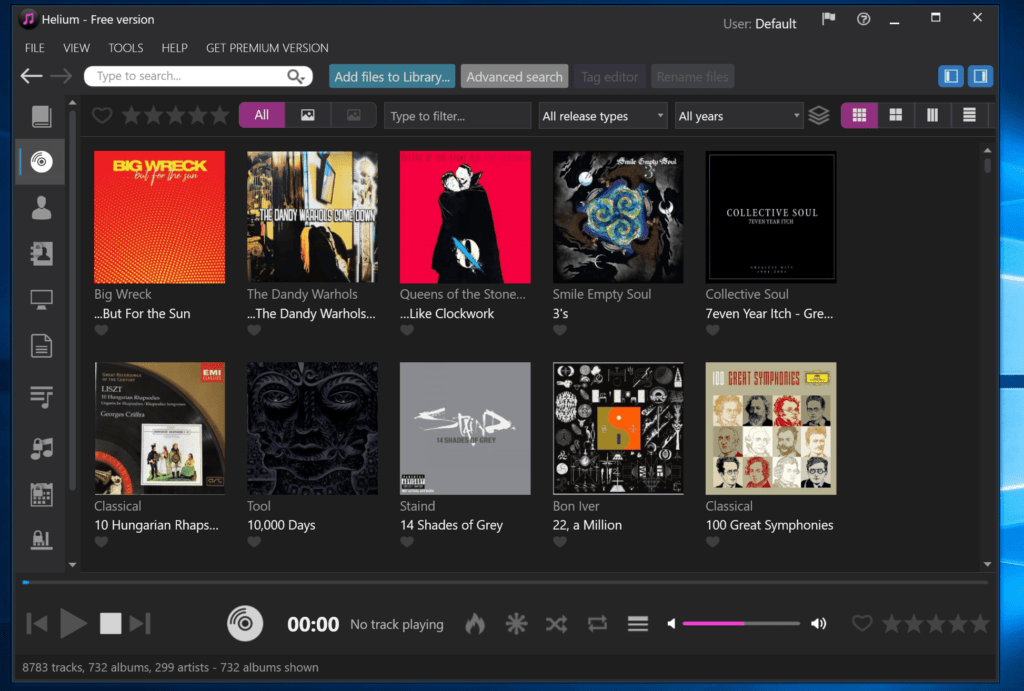Expand the All release types dropdown
1024x691 pixels.
[603, 116]
